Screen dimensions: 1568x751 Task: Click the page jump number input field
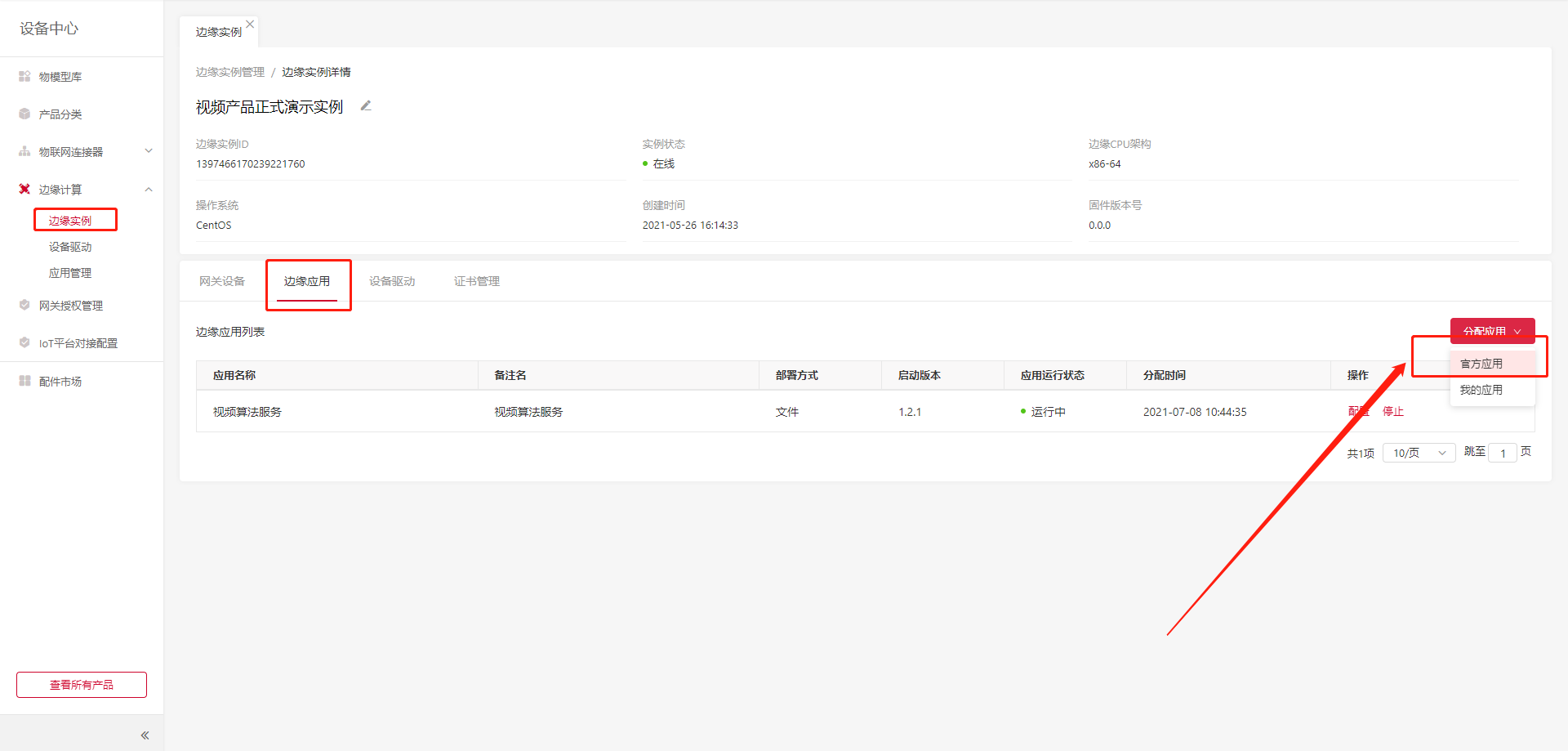1503,453
